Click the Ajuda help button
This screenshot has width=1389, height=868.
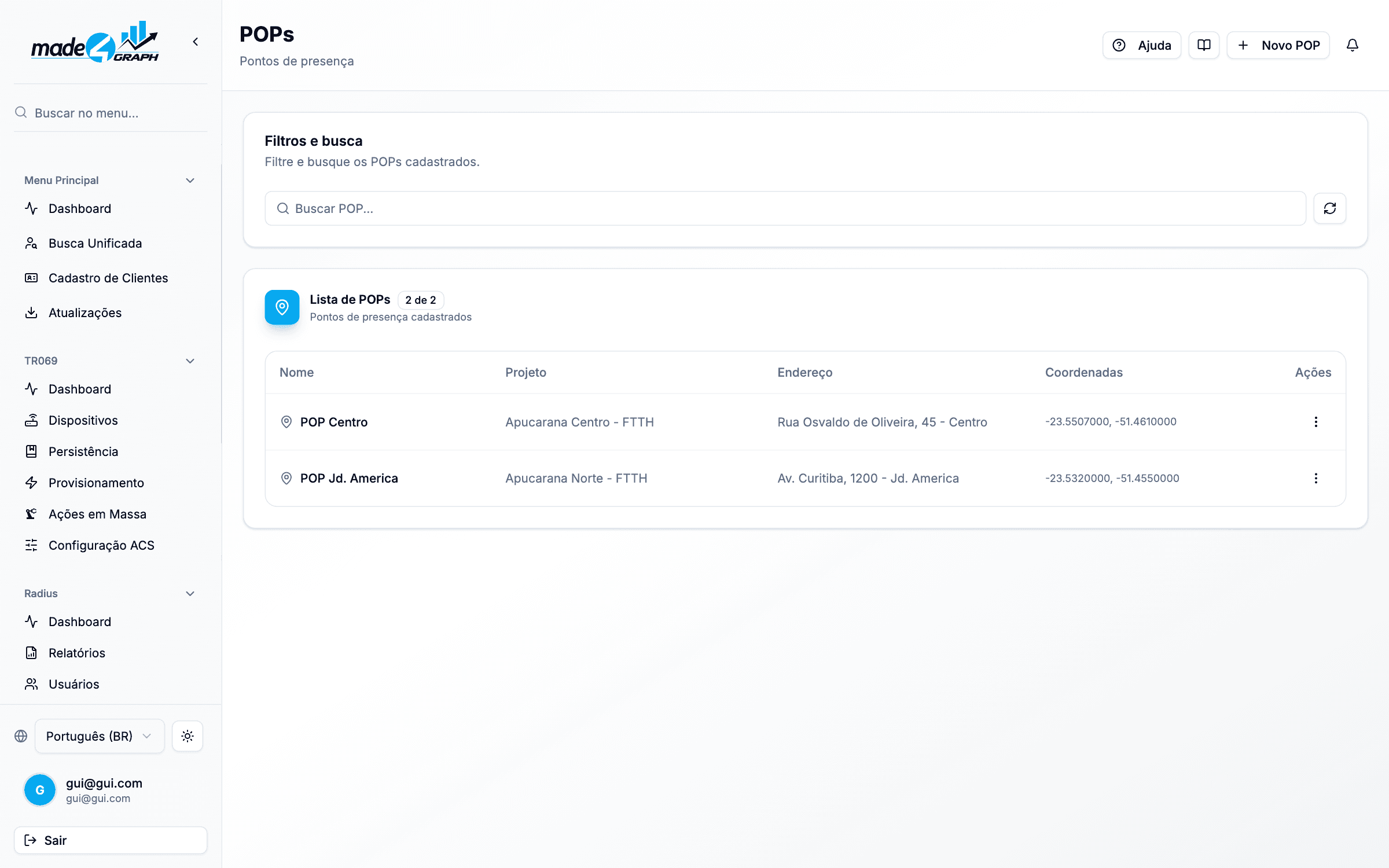coord(1141,45)
